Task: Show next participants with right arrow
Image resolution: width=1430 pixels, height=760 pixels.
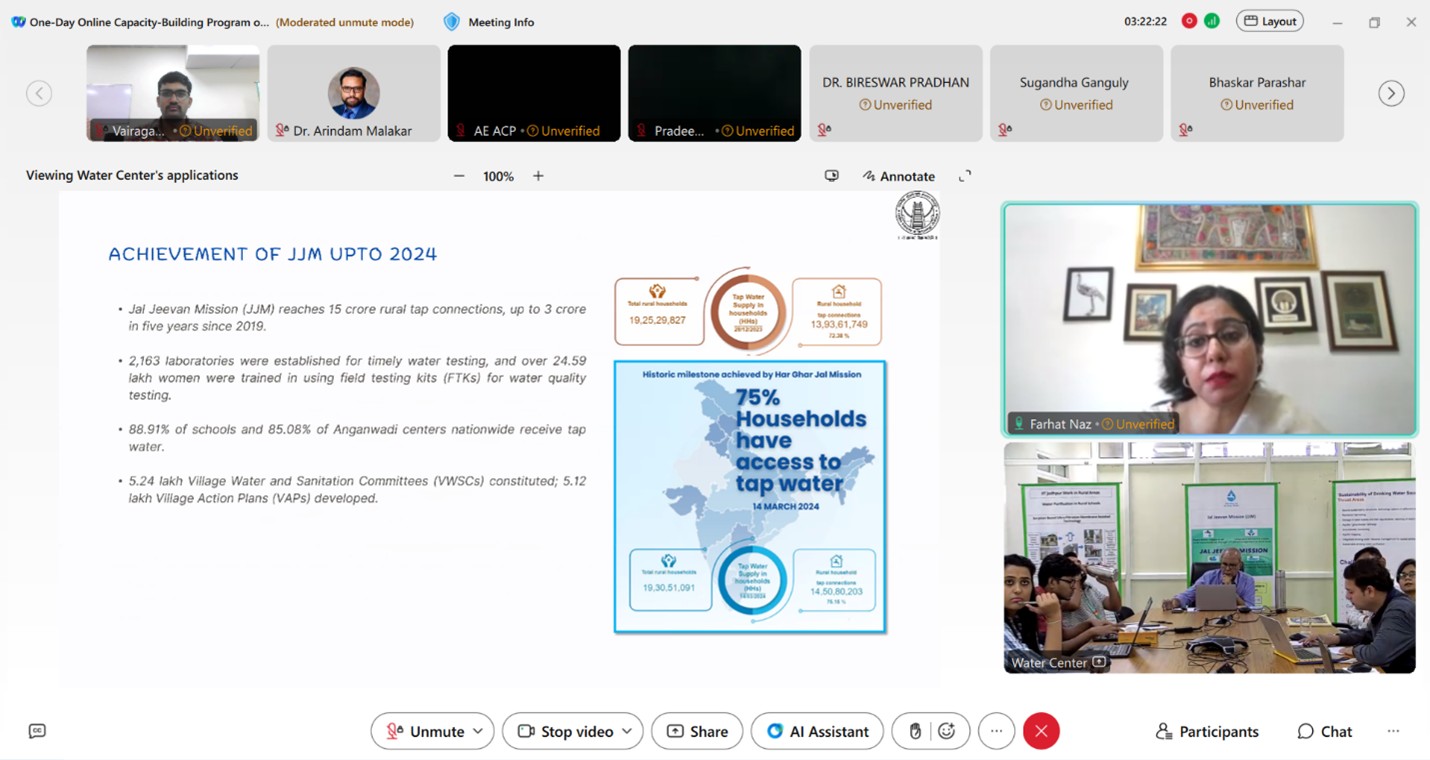Action: 1391,92
